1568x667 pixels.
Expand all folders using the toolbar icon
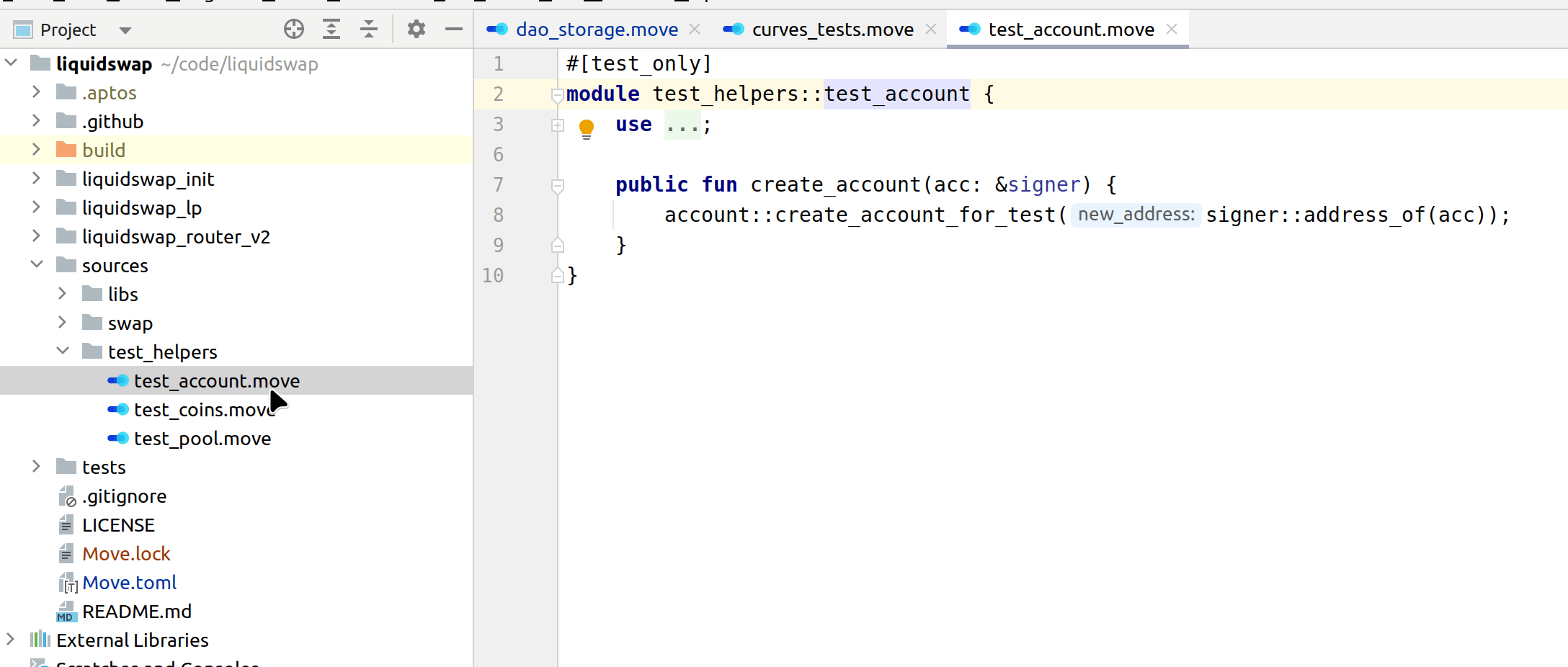tap(331, 29)
